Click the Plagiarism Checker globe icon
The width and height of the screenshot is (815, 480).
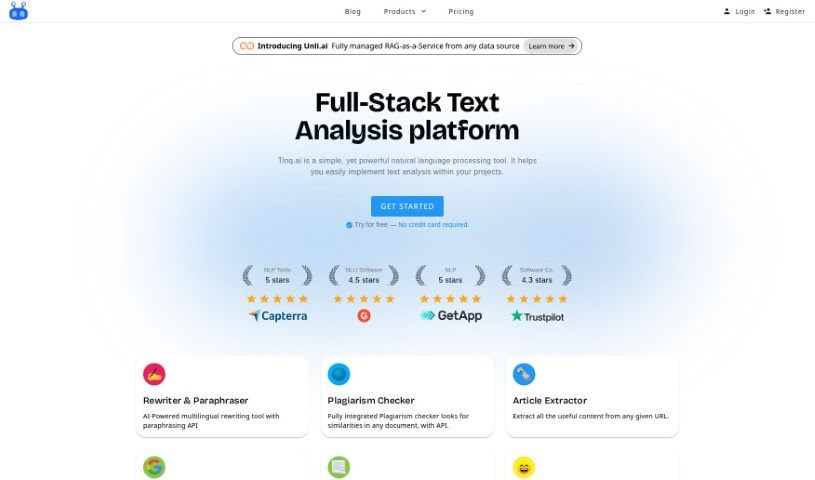[x=339, y=374]
